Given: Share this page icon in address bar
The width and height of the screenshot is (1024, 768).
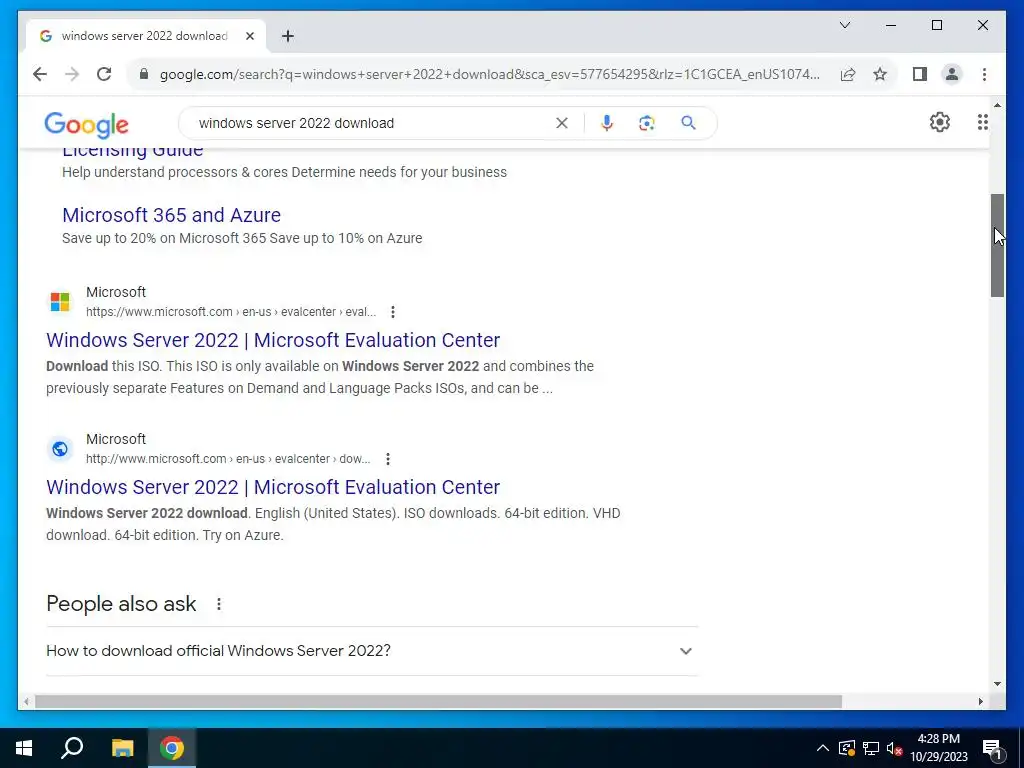Looking at the screenshot, I should (848, 74).
